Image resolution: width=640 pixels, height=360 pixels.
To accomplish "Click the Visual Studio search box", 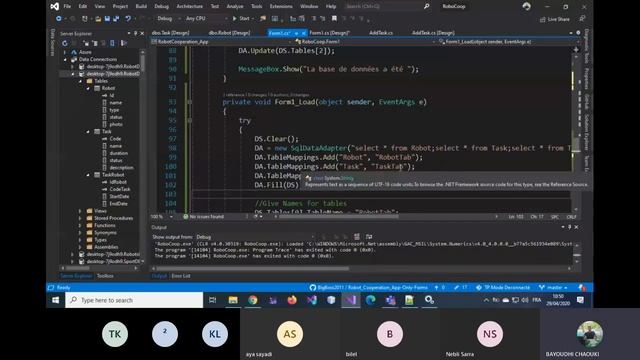I will [388, 6].
